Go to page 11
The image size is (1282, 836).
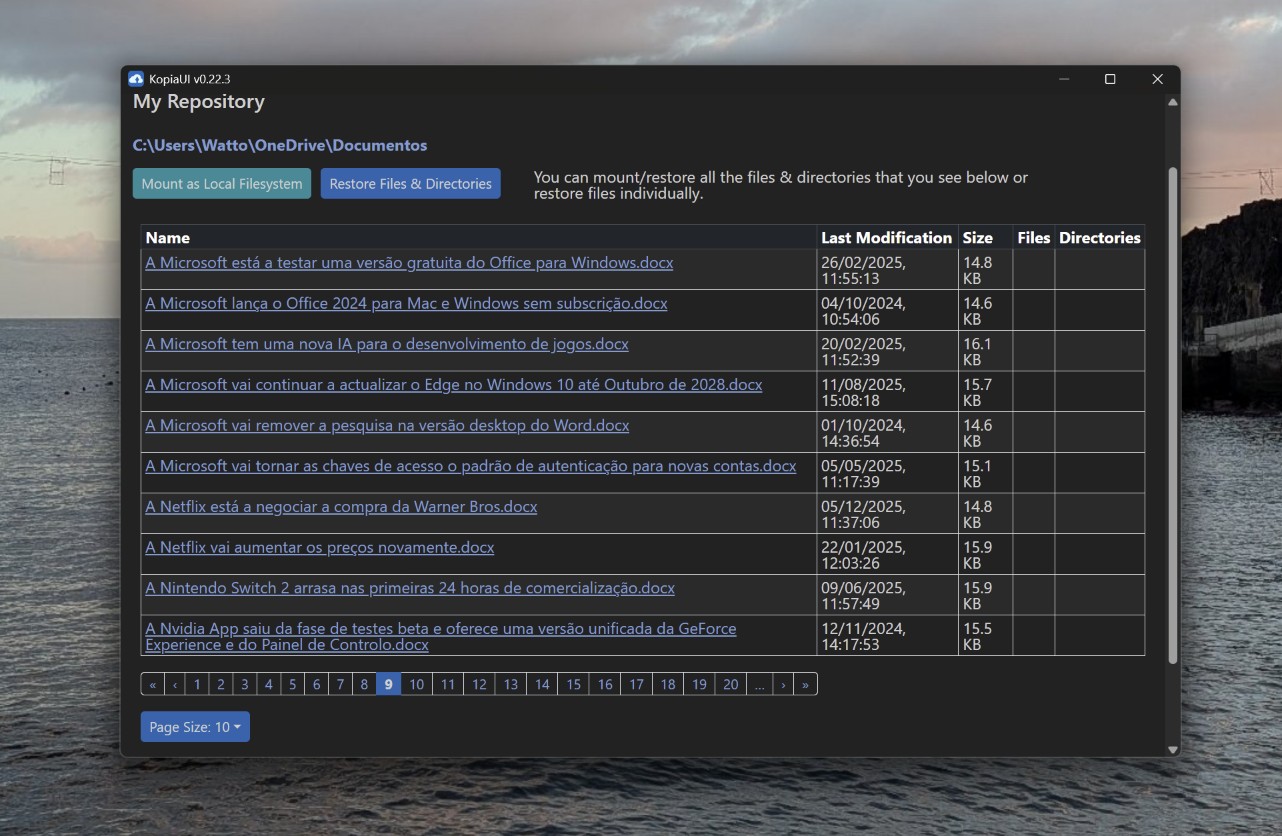point(448,684)
